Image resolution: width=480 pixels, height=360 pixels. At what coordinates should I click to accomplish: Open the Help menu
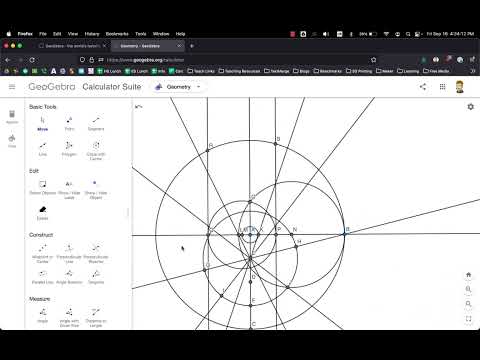[180, 34]
